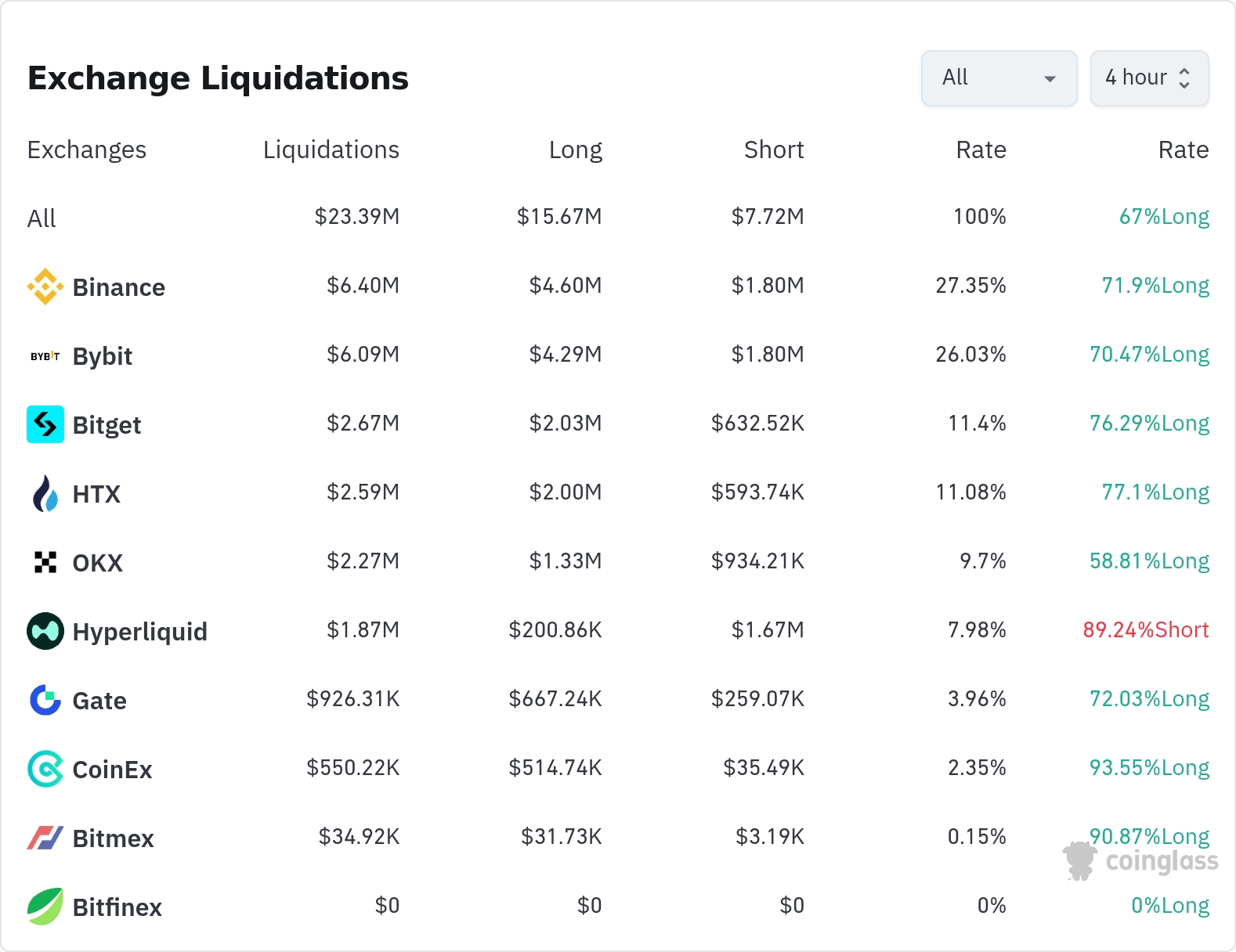
Task: Open the Binance exchange name link
Action: click(118, 287)
